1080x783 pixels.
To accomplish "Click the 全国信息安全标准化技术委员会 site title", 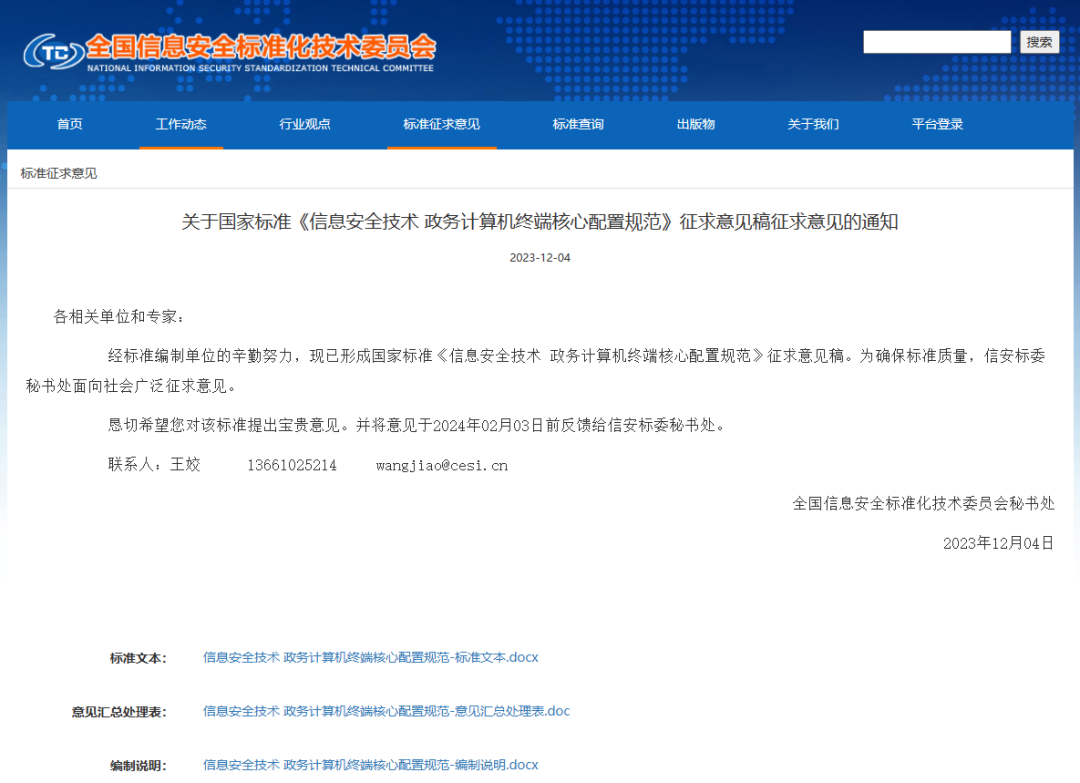I will pyautogui.click(x=261, y=47).
